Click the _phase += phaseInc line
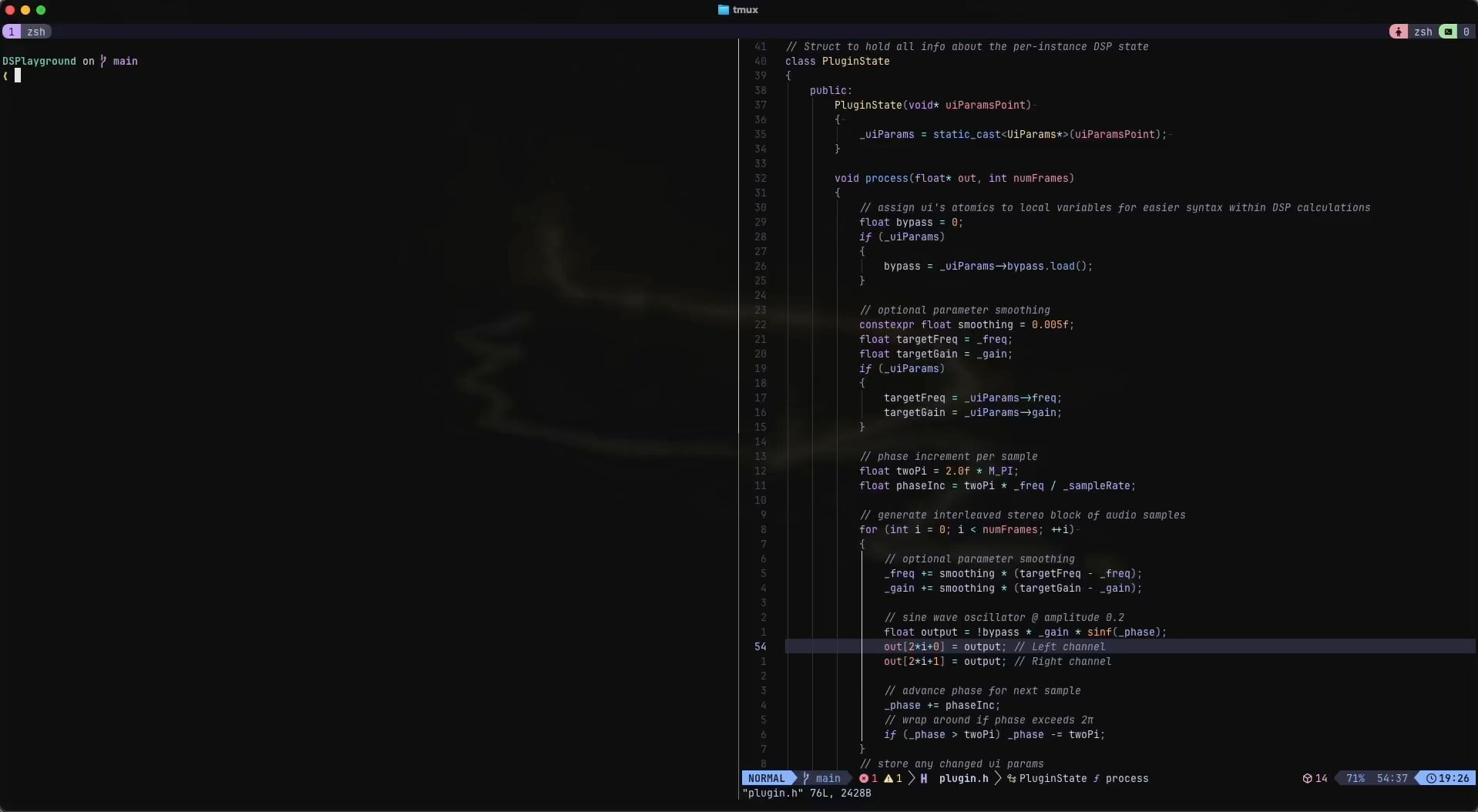Screen dimensions: 1478x812 pyautogui.click(x=942, y=705)
